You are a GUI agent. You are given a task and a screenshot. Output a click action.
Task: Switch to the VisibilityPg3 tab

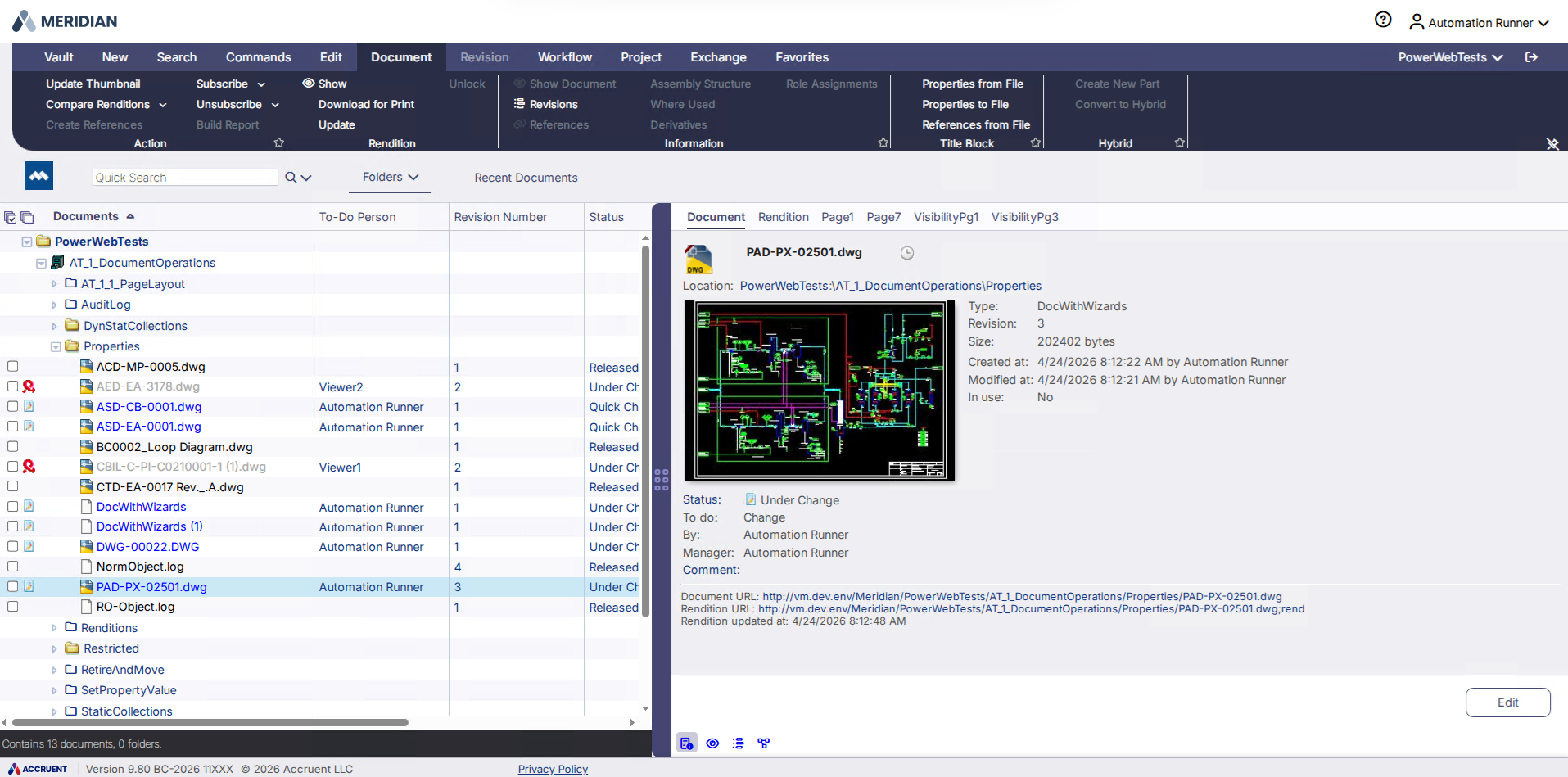pyautogui.click(x=1024, y=217)
